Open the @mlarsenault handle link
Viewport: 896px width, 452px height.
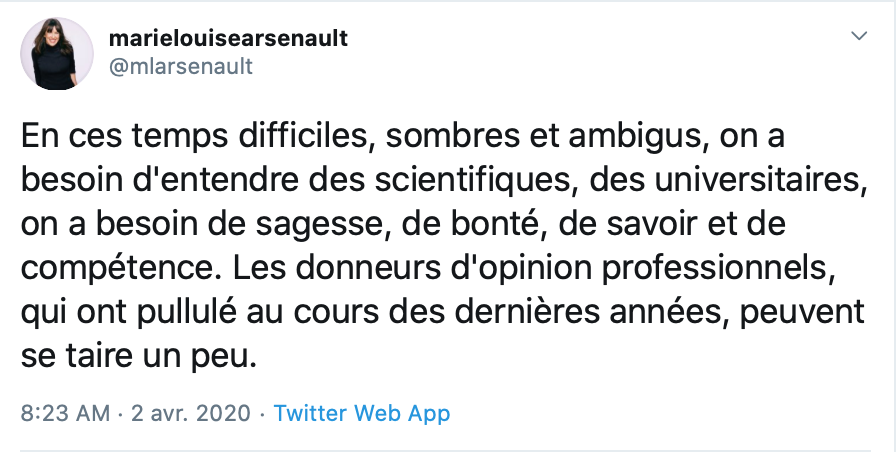click(181, 66)
